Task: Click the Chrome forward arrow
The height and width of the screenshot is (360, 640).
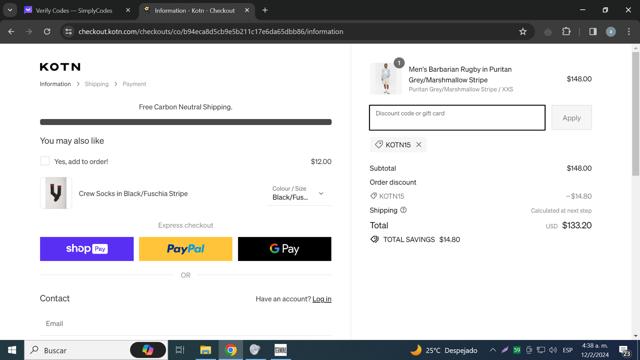Action: (x=29, y=31)
